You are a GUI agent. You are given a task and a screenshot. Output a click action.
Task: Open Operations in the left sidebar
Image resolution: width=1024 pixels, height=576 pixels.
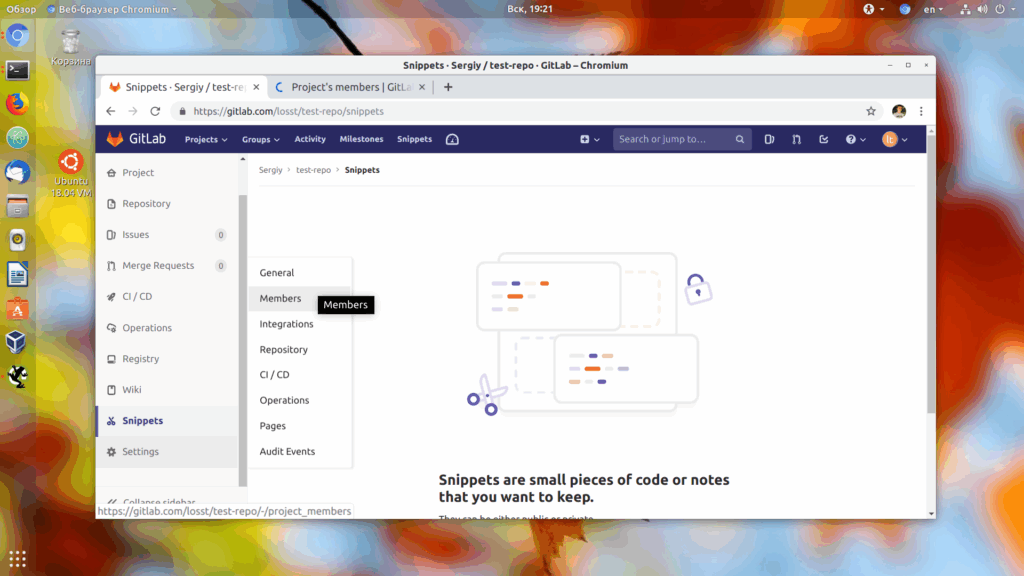coord(167,328)
